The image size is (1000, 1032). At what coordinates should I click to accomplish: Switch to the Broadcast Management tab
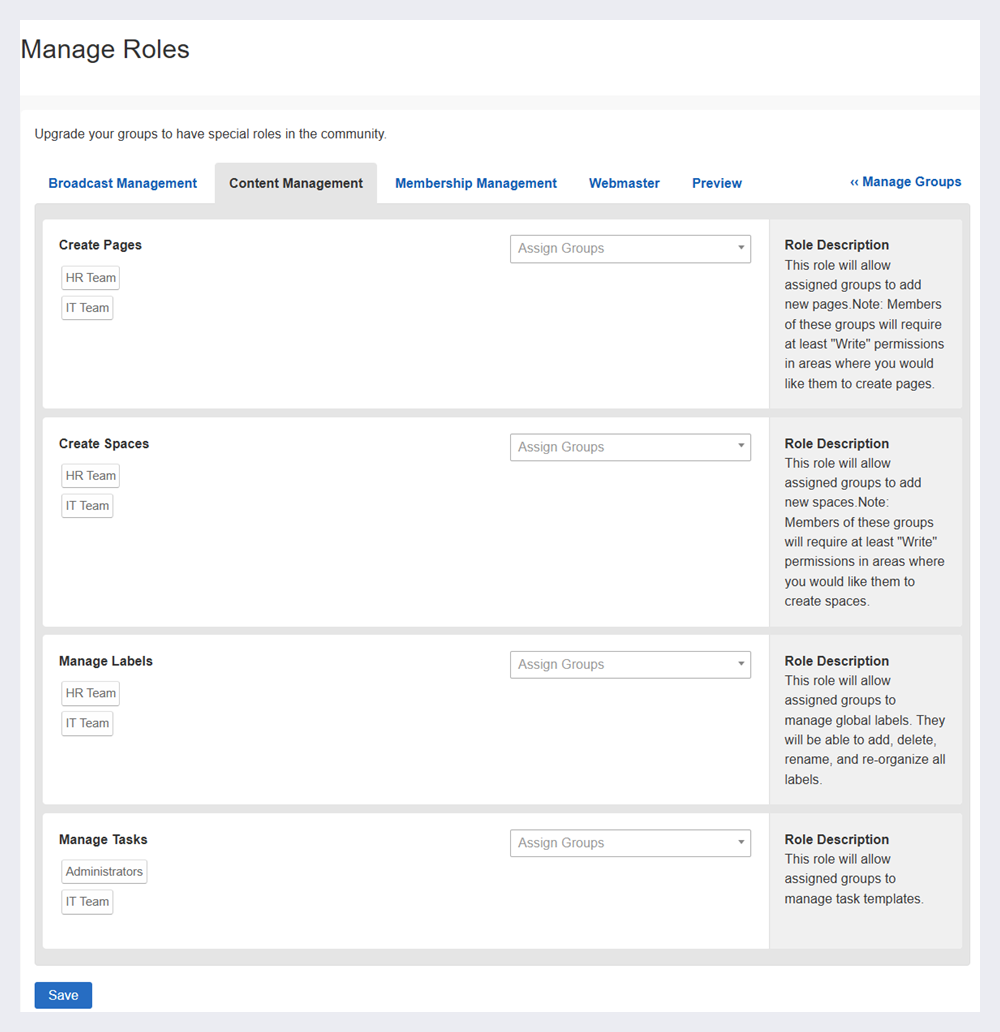coord(122,183)
